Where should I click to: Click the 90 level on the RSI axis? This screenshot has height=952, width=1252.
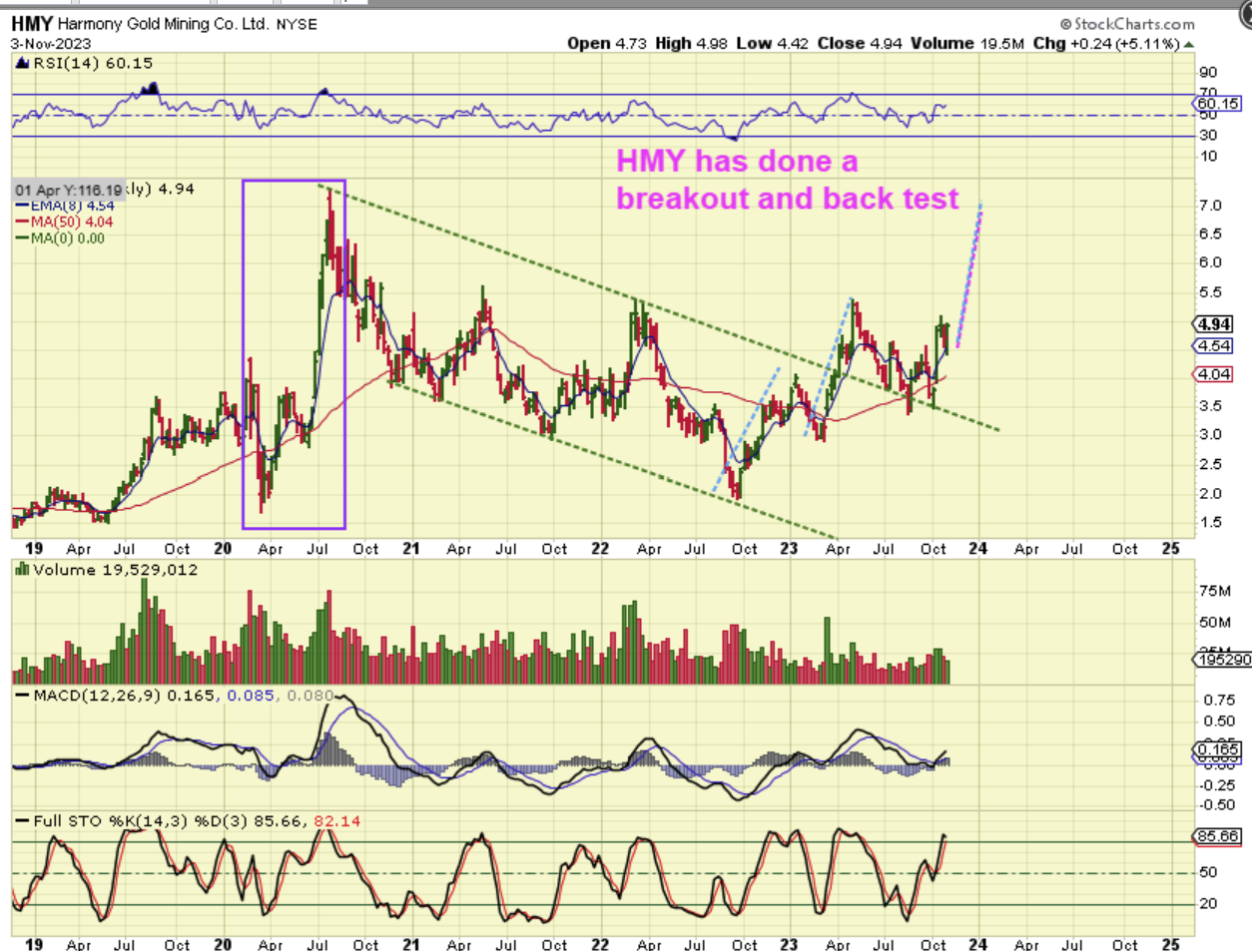[x=1208, y=72]
